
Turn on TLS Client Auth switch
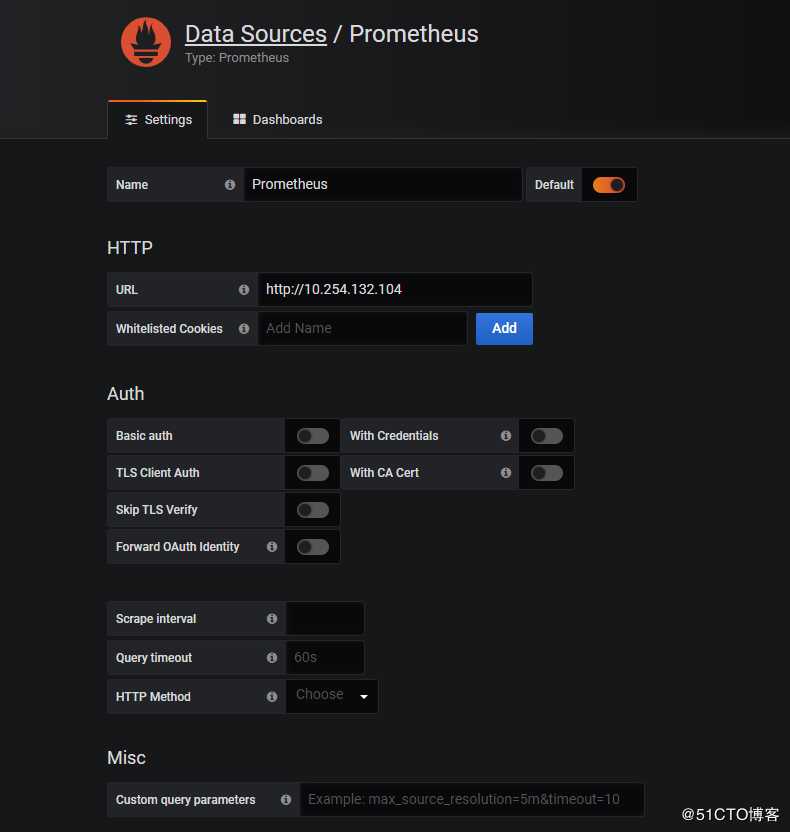coord(313,473)
